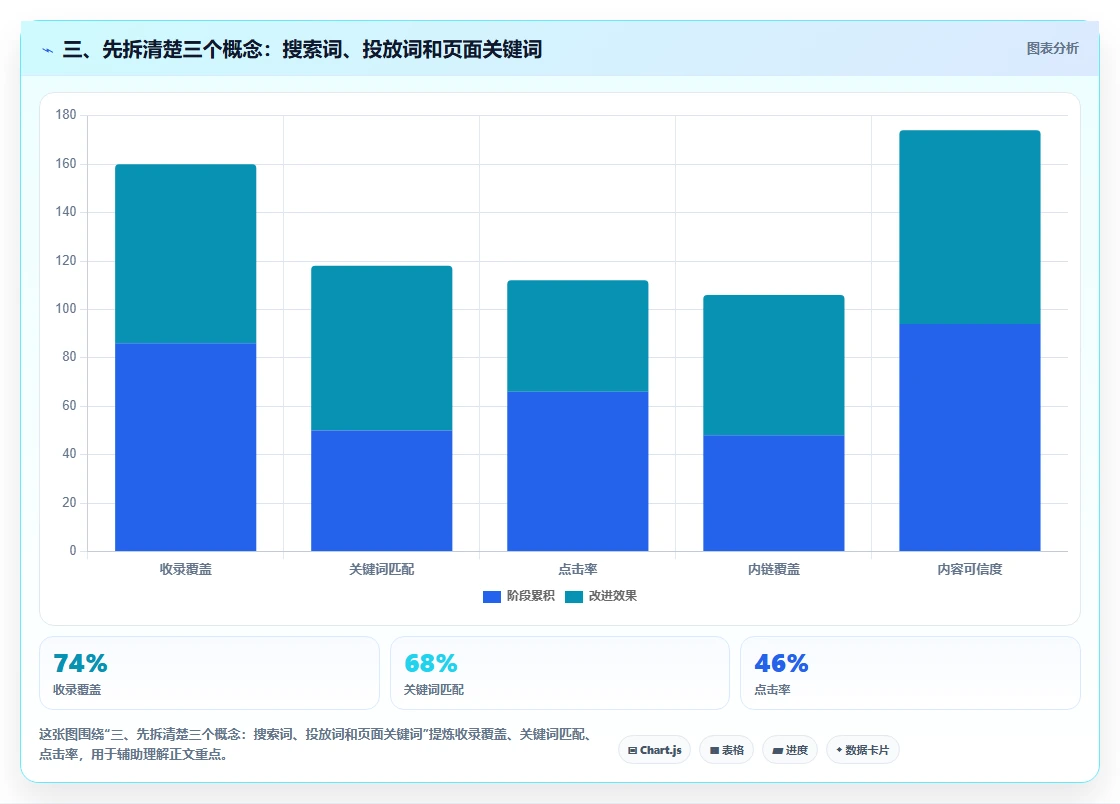This screenshot has width=1120, height=804.
Task: Click the 74% 收录覆盖 stat card
Action: click(209, 673)
